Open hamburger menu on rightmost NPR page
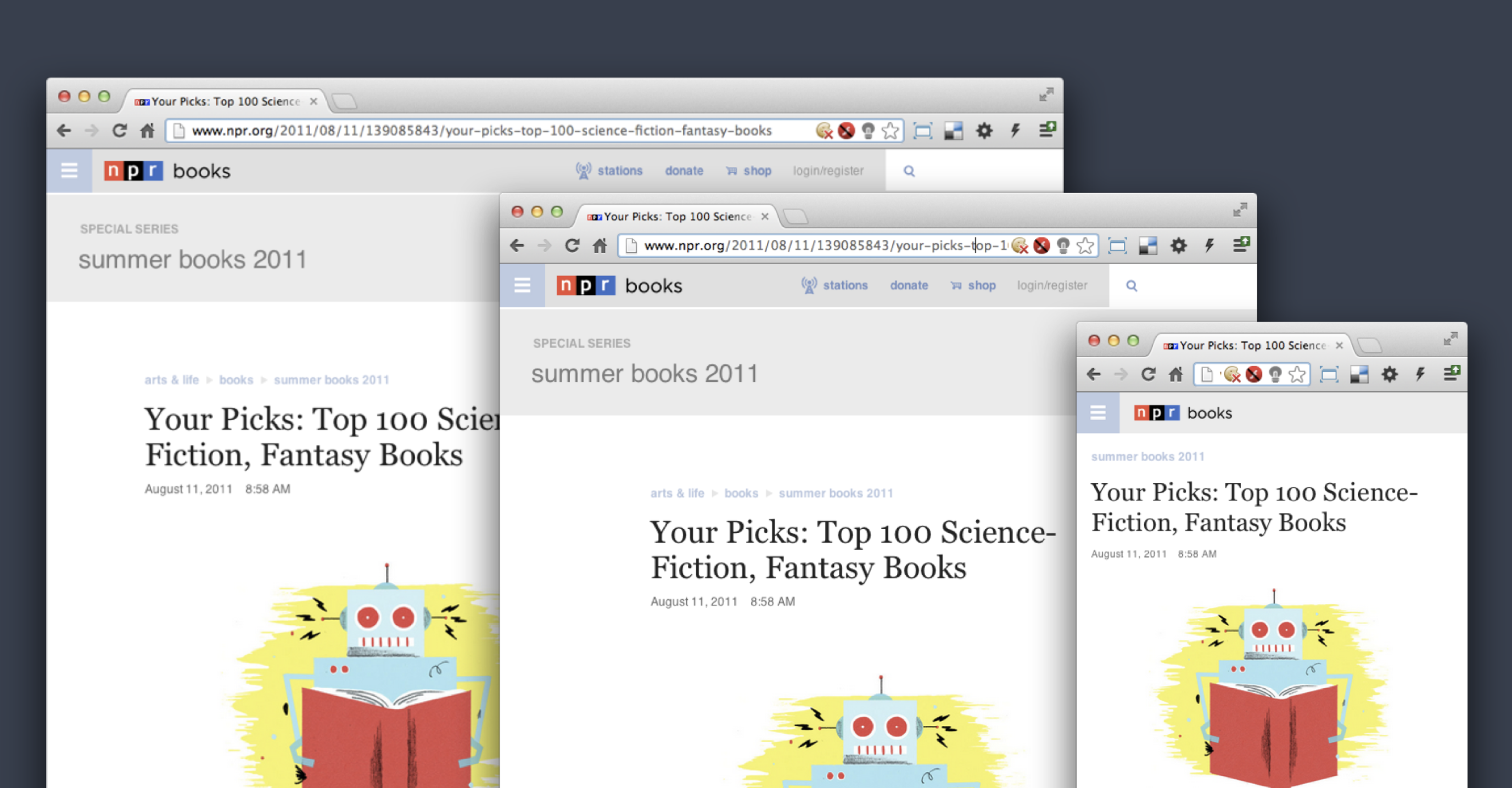 [x=1097, y=413]
